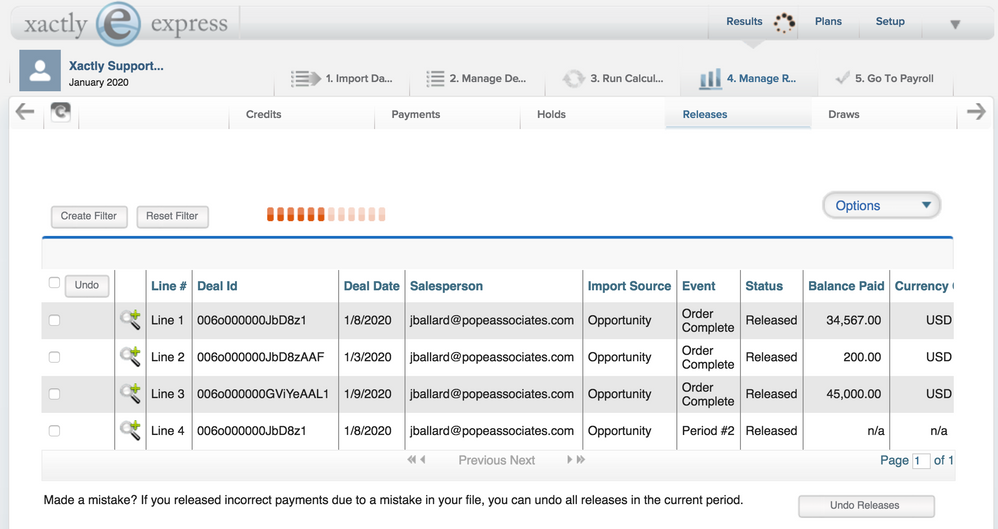Go to first page double arrow

point(412,460)
